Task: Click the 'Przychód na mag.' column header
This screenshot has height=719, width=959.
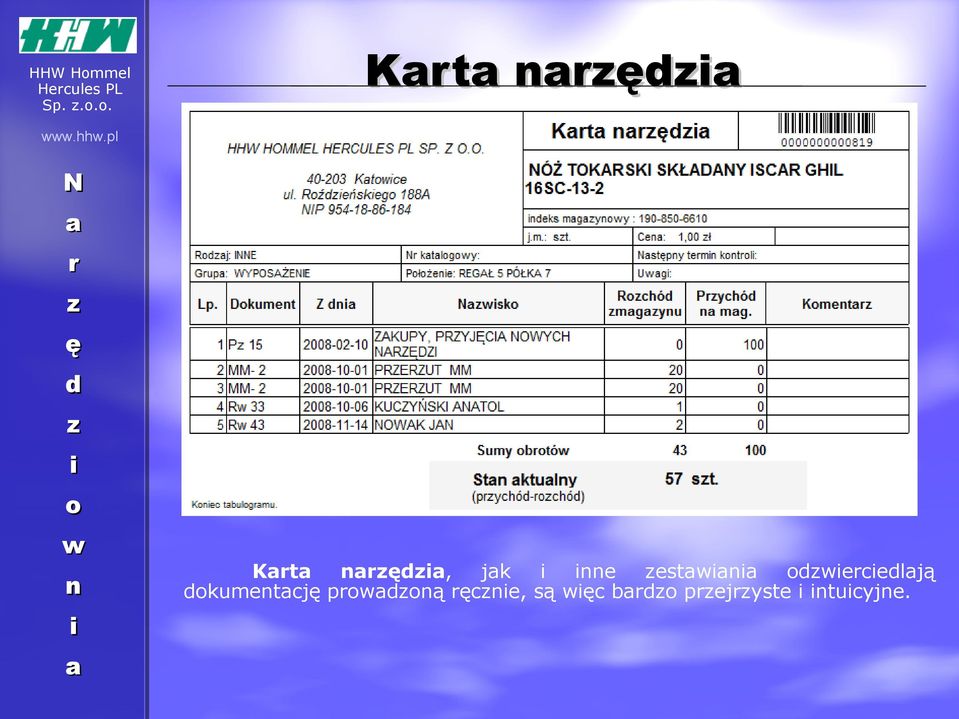Action: [726, 304]
